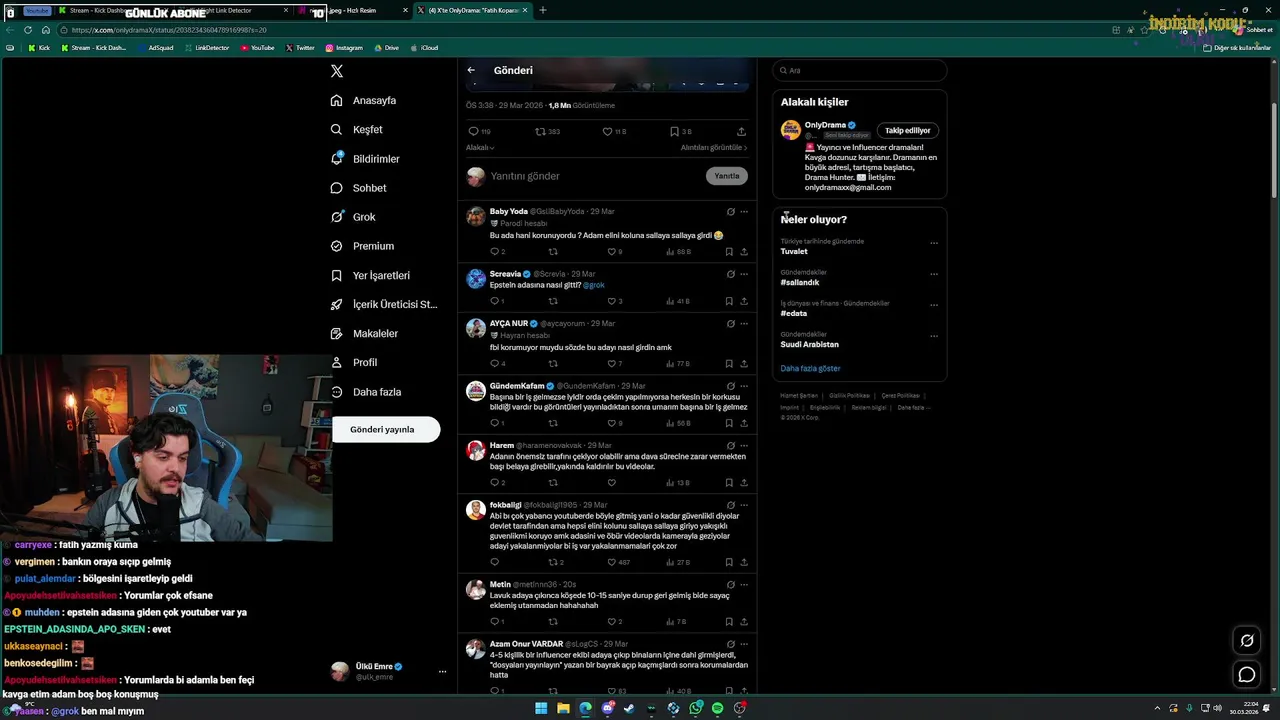
Task: Open more options for #edata trend
Action: [934, 305]
